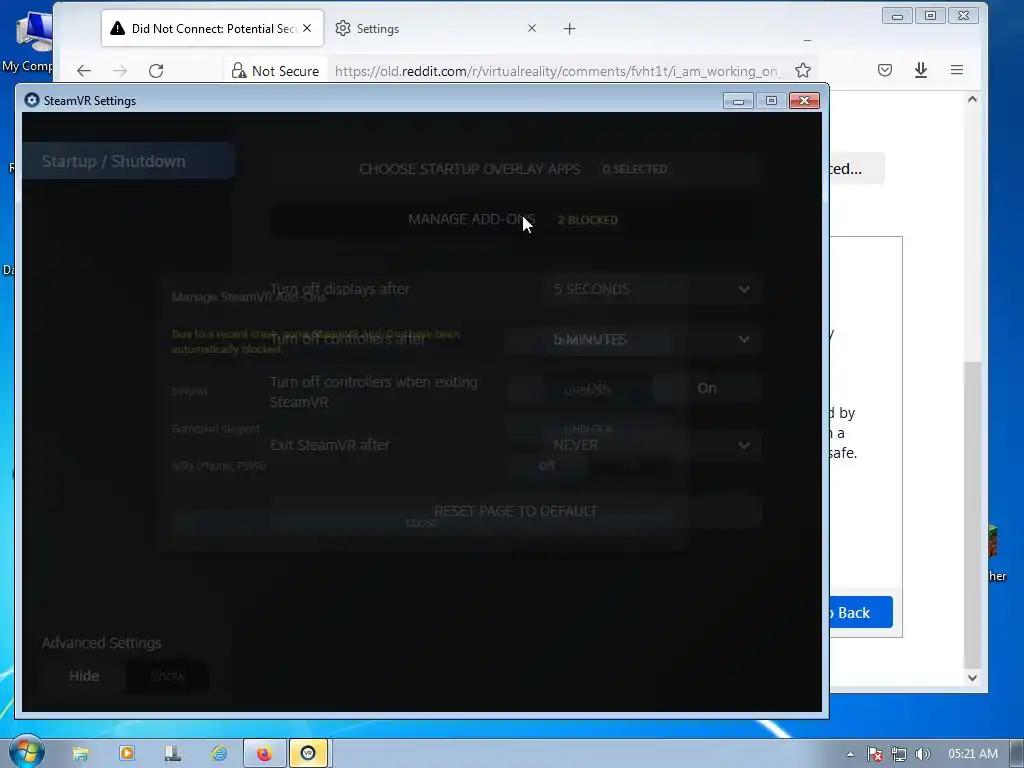1024x768 pixels.
Task: Click Firefox forward arrow button
Action: coord(120,71)
